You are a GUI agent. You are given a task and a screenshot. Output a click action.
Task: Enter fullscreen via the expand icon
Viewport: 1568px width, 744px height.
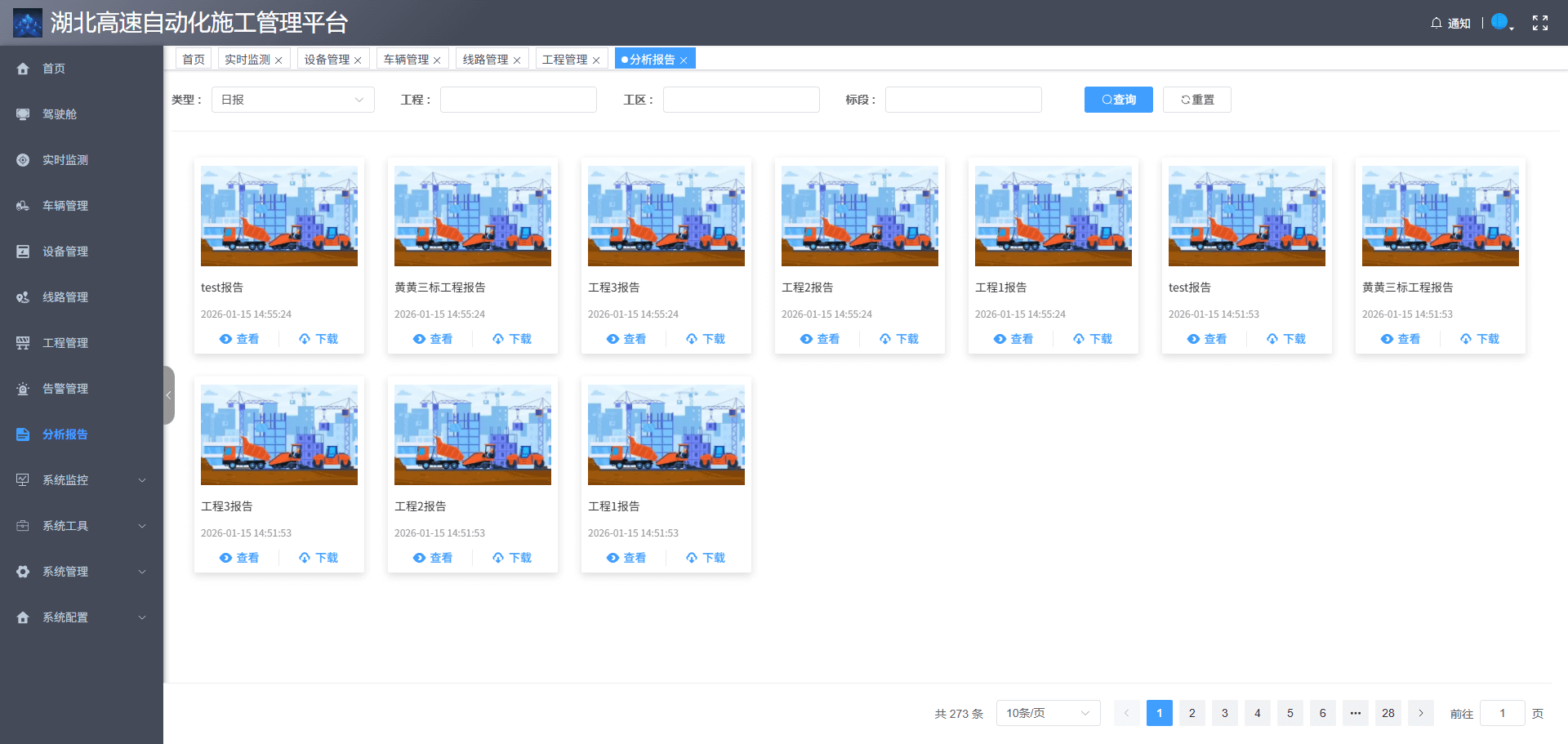(1540, 22)
